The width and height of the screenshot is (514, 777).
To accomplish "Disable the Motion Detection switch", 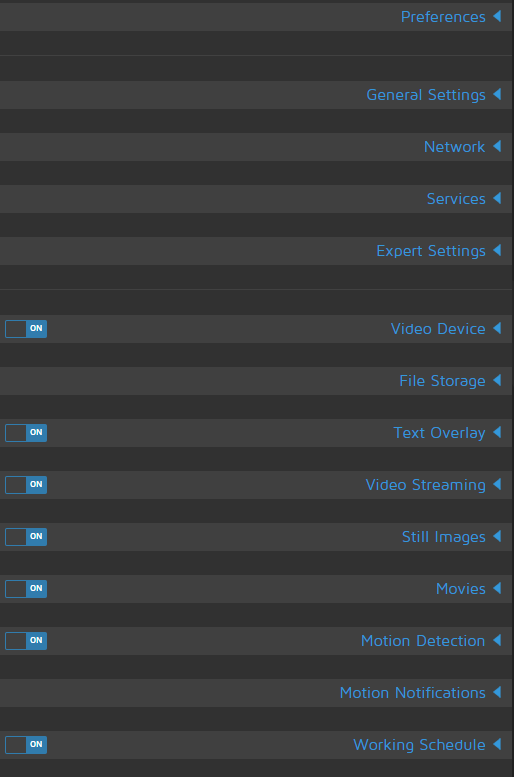I will pos(26,641).
